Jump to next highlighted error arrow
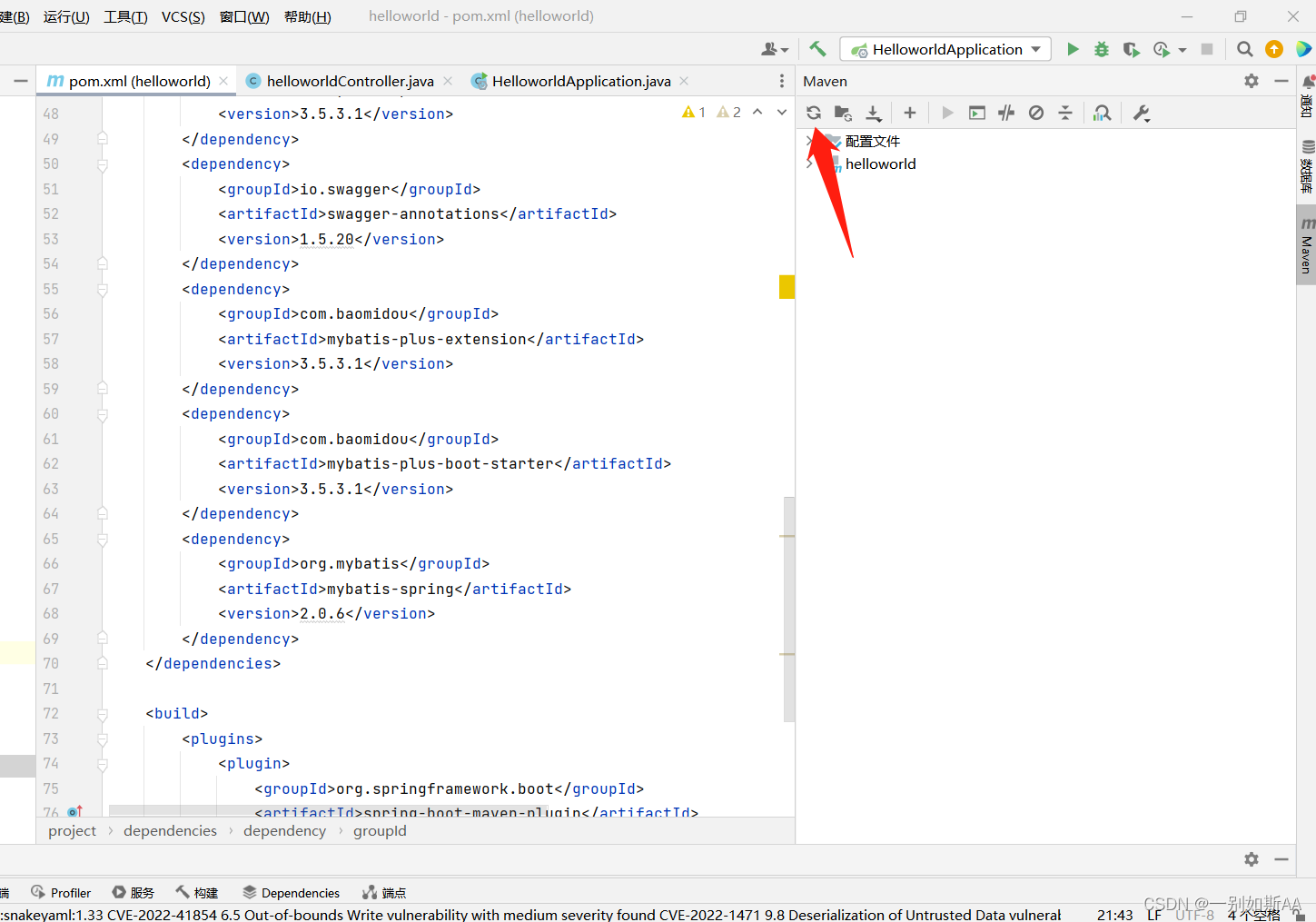The width and height of the screenshot is (1316, 922). pos(782,113)
